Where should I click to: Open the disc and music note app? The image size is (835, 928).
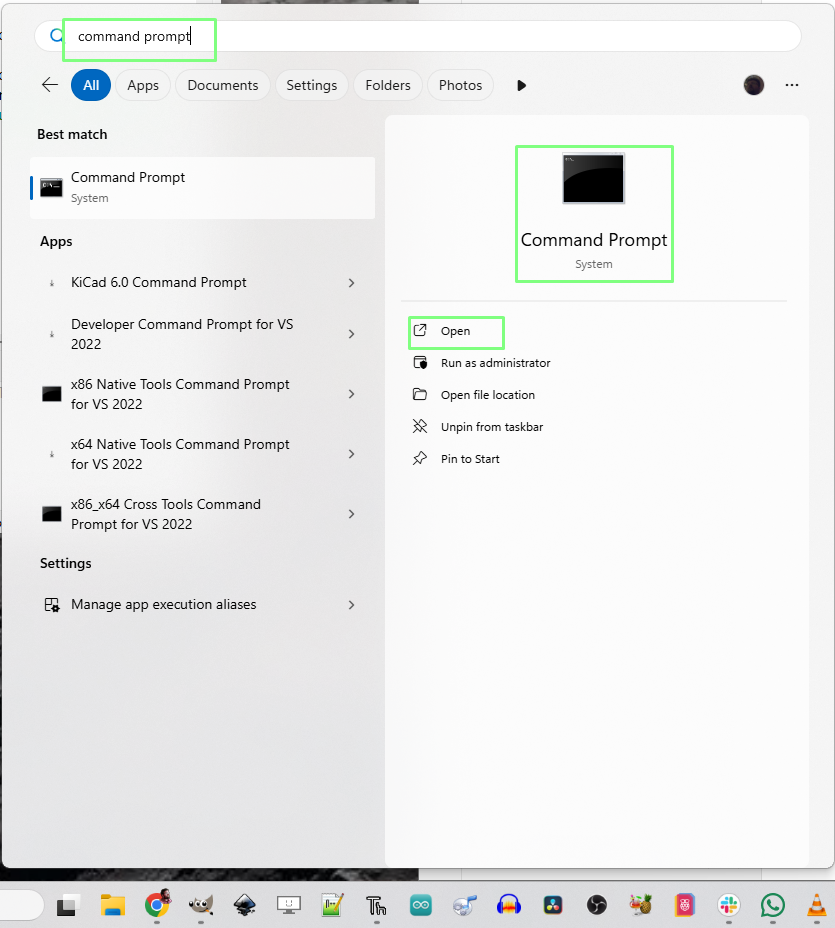[465, 905]
